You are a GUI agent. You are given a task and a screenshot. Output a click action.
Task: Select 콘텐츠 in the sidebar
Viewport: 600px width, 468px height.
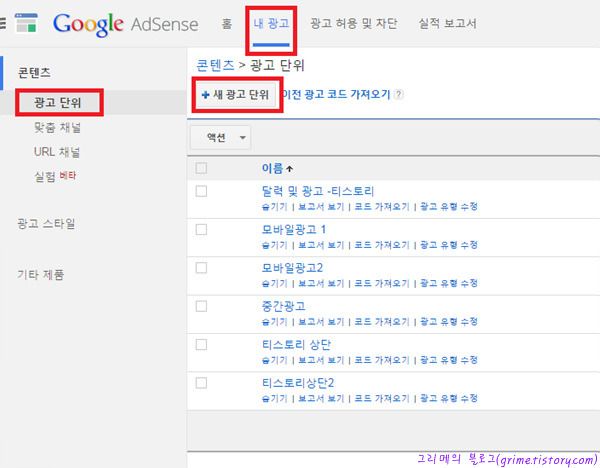point(34,72)
